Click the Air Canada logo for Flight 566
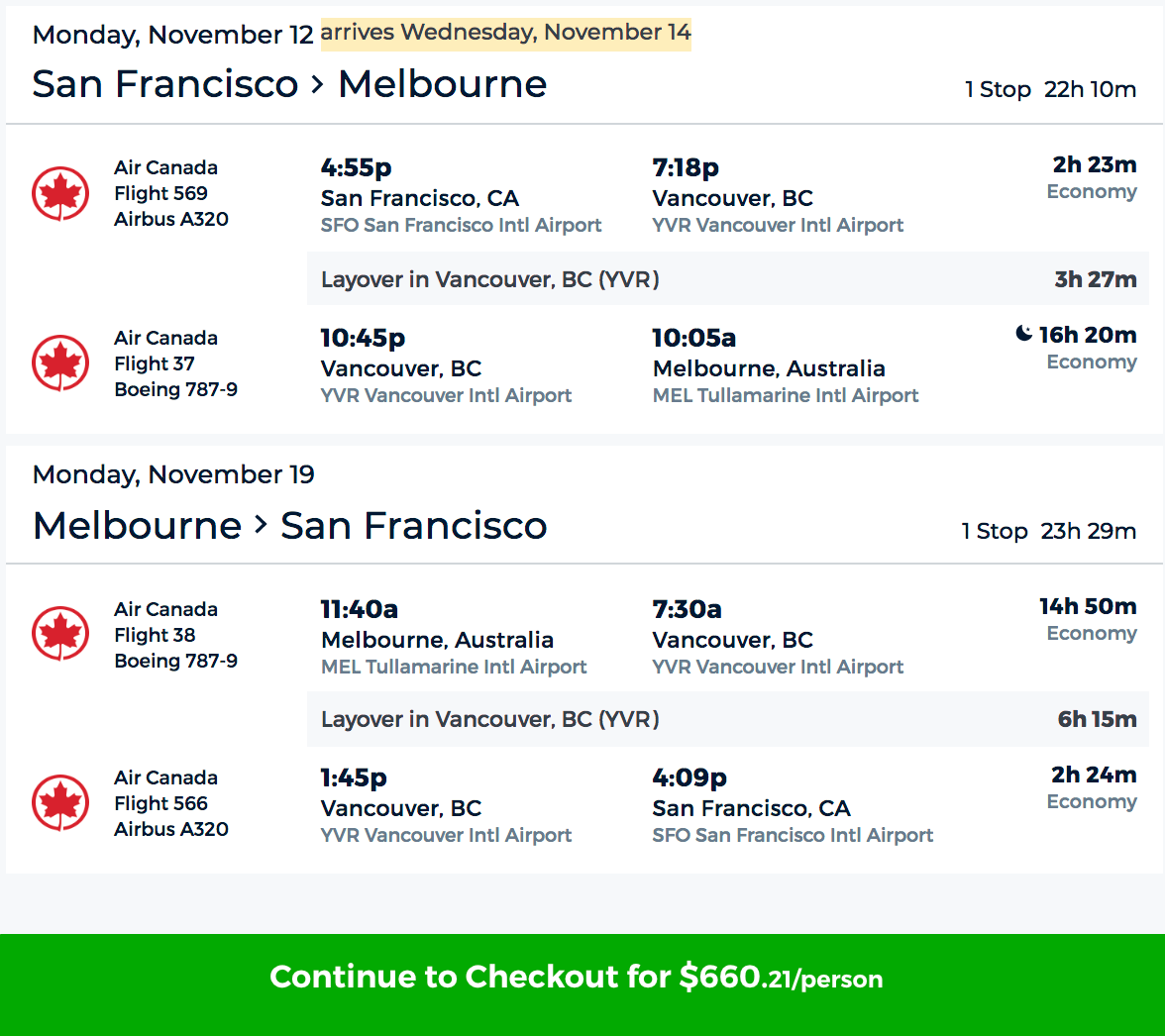The height and width of the screenshot is (1036, 1165). tap(60, 803)
